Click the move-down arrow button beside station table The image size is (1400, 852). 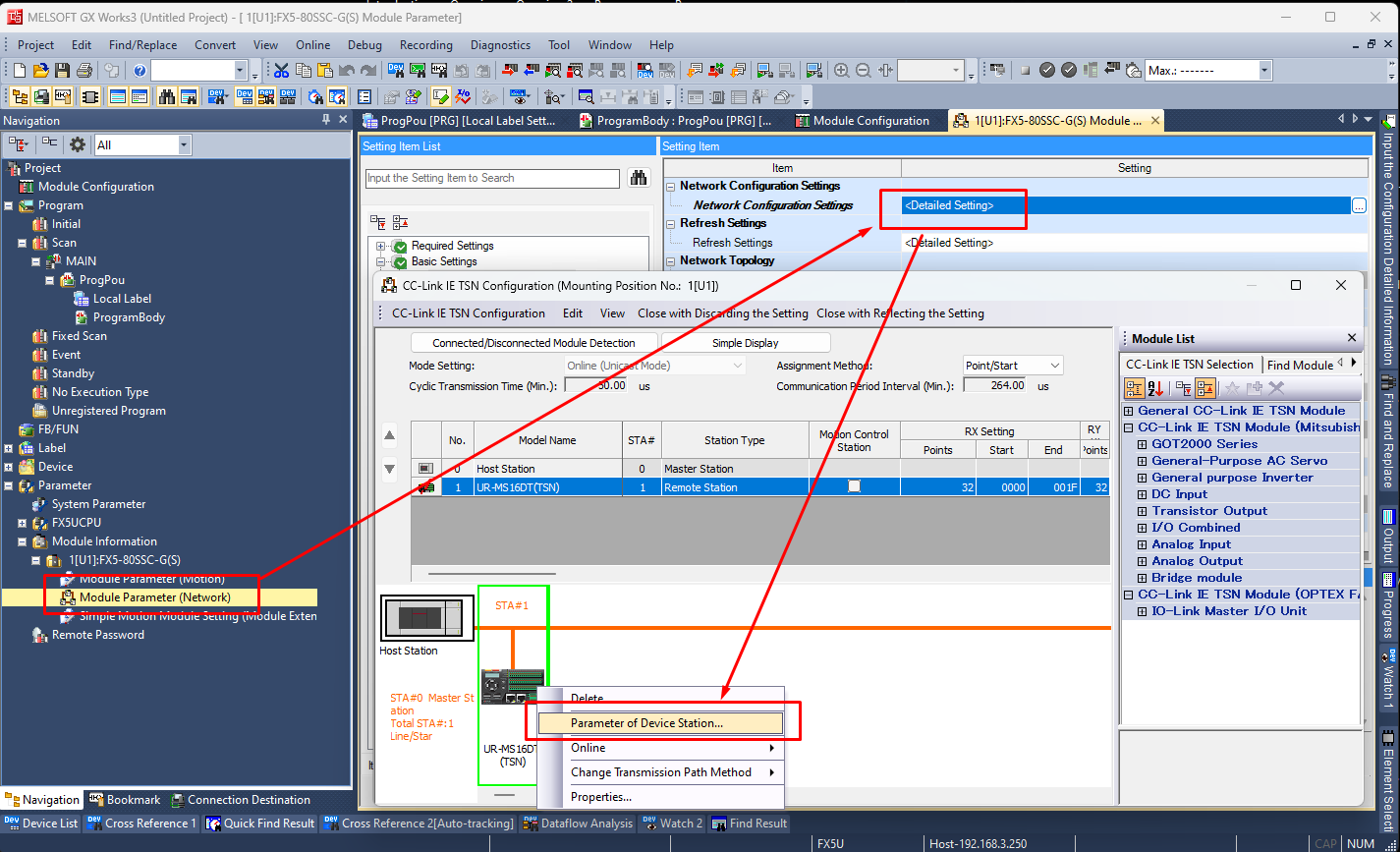(389, 470)
